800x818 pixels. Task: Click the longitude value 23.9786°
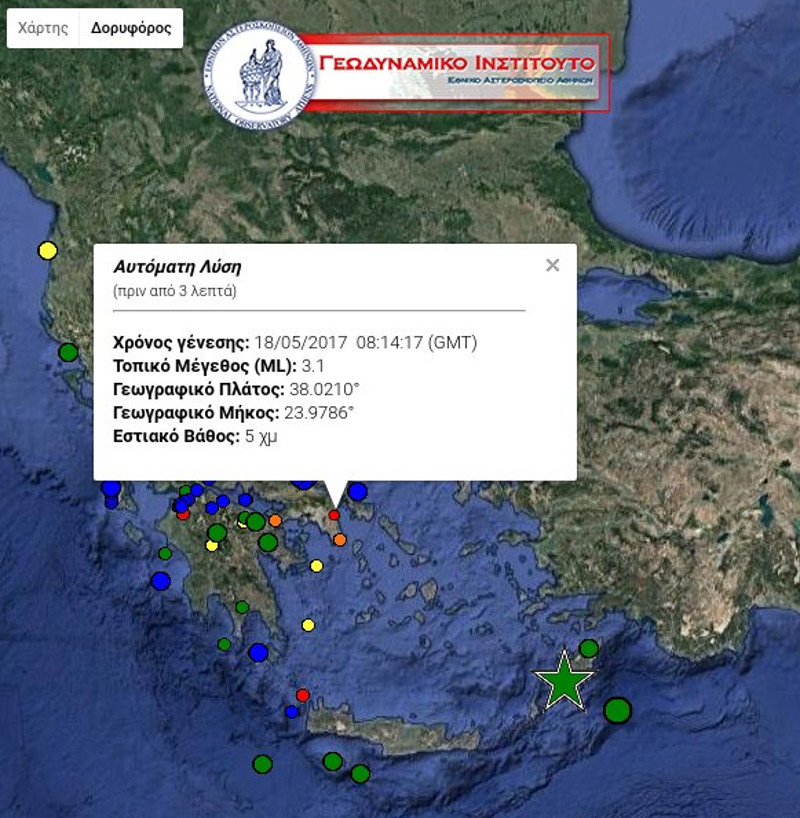319,413
